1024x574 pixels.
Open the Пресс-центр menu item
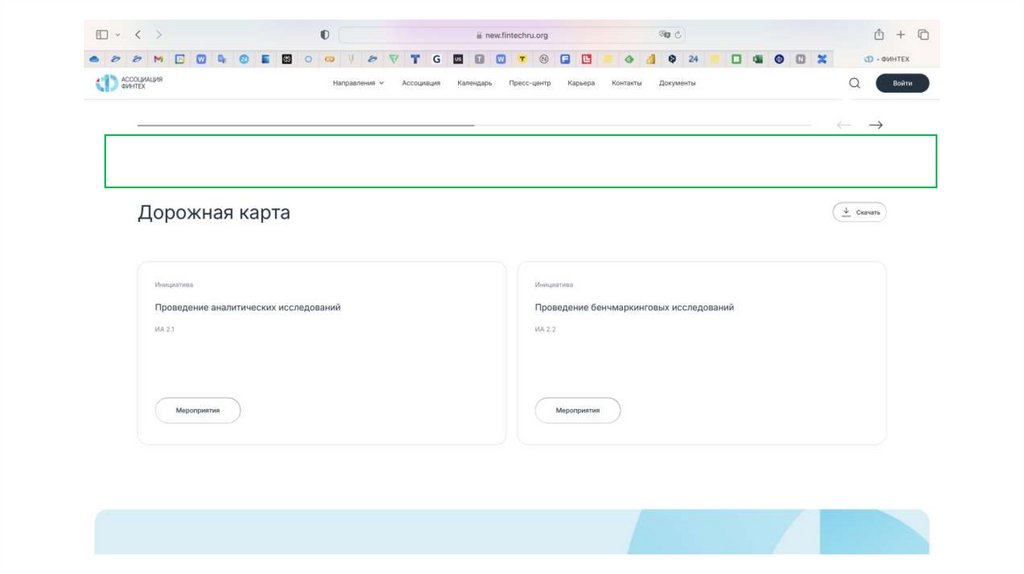[530, 83]
